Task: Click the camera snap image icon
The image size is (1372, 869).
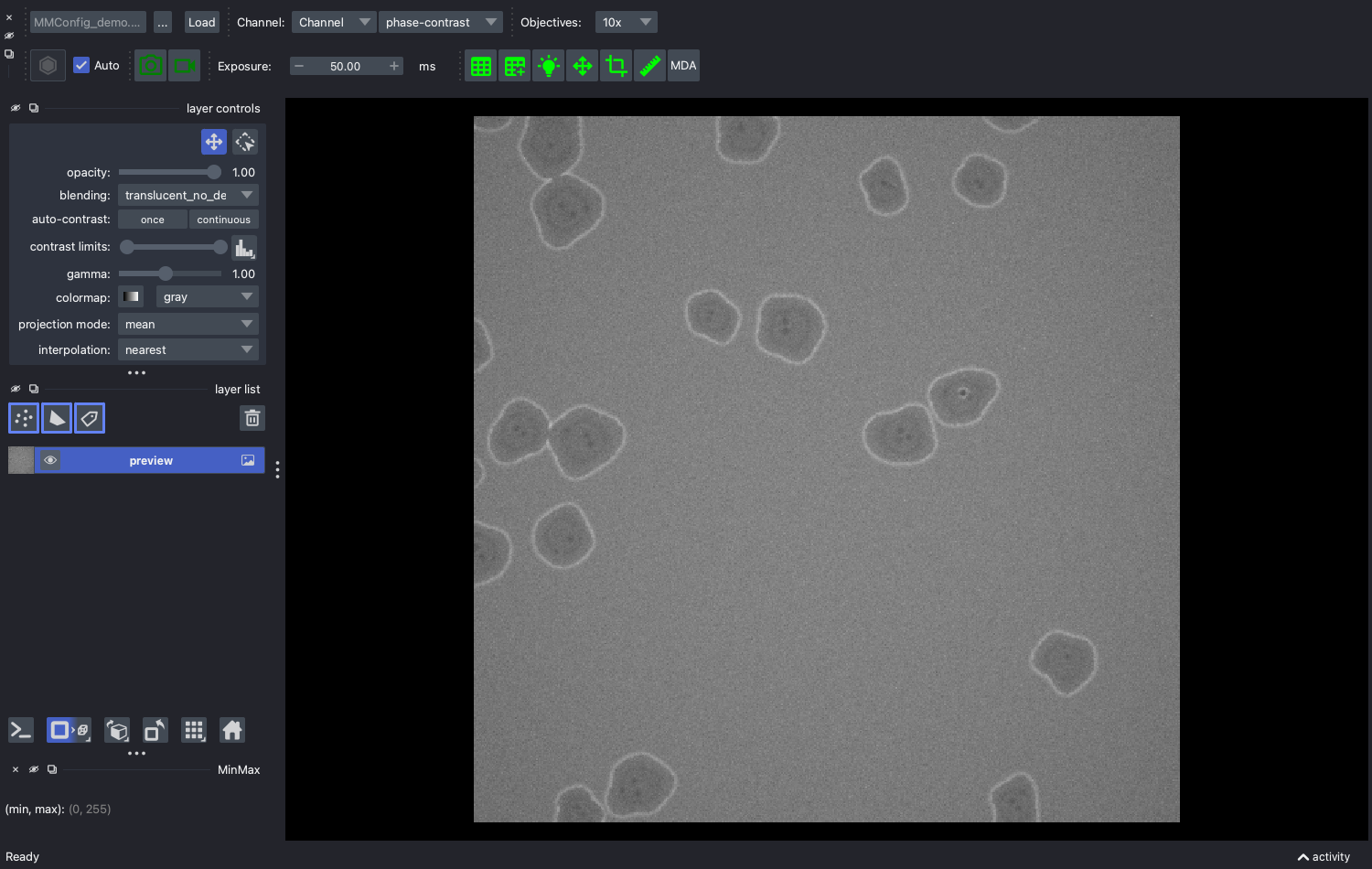Action: [151, 66]
